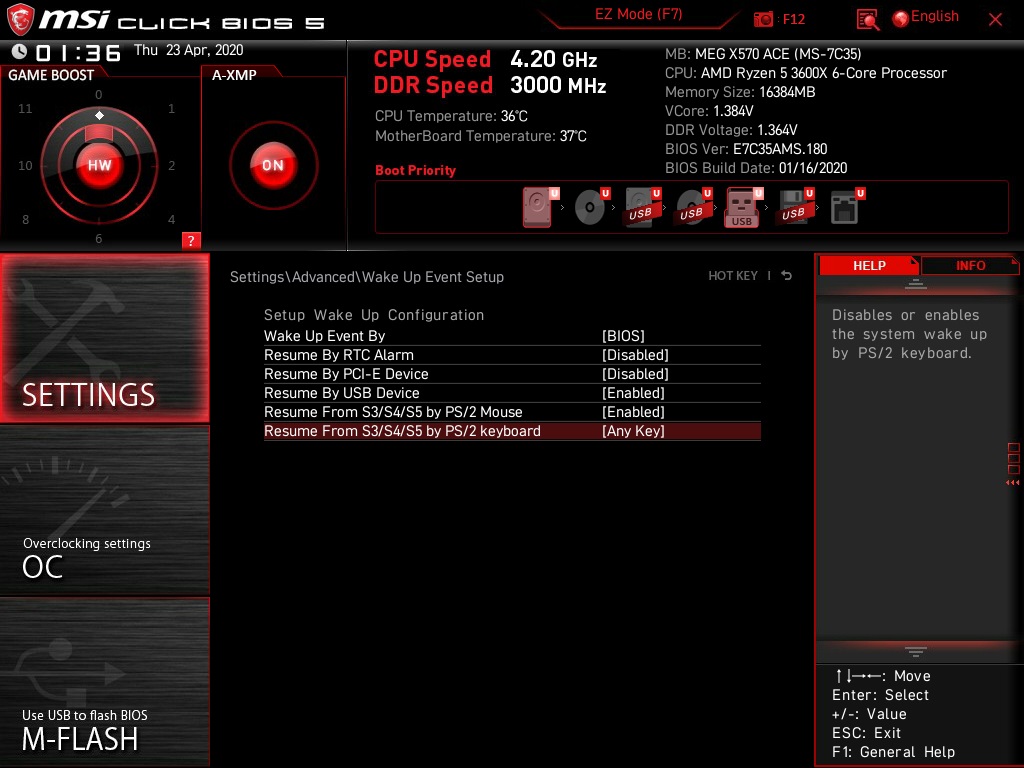
Task: Select the USB floppy boot device icon
Action: click(793, 207)
